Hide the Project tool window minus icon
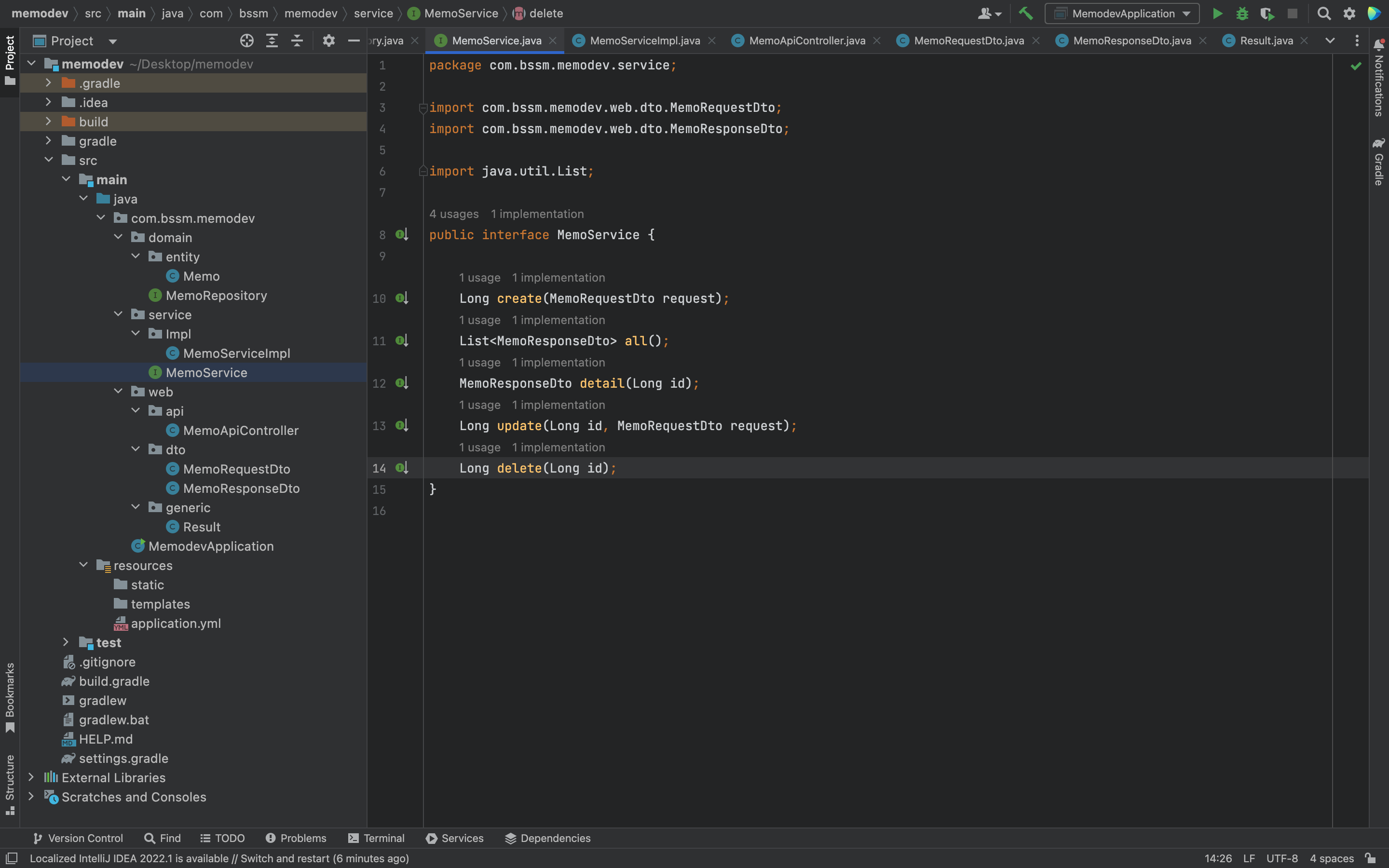The height and width of the screenshot is (868, 1389). pos(354,41)
